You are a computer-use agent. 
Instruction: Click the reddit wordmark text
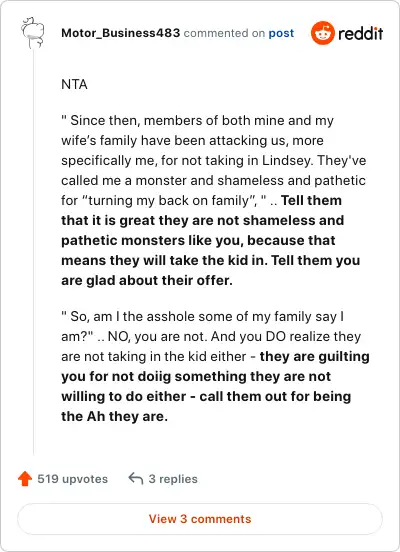360,33
